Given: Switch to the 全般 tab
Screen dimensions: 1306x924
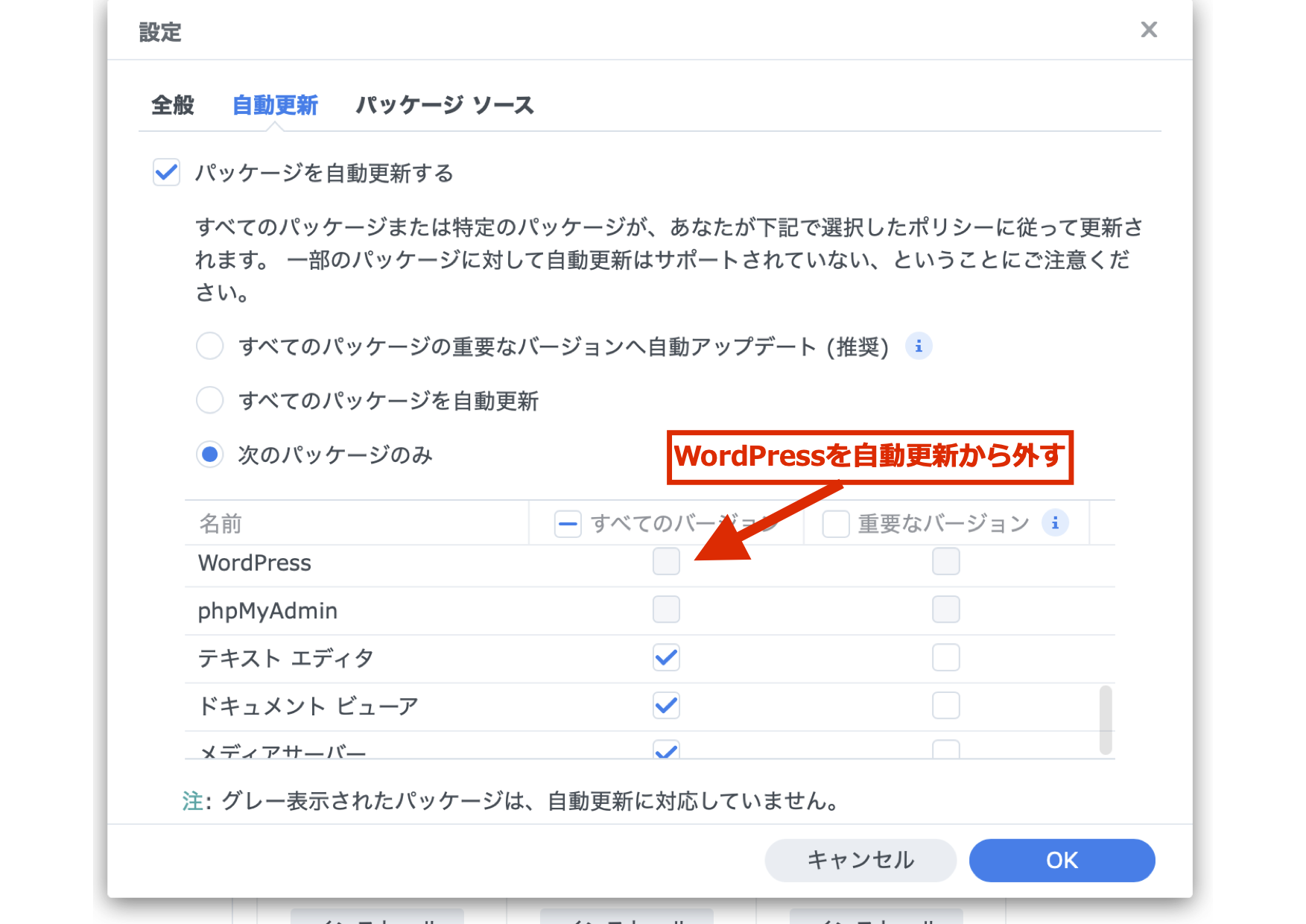Looking at the screenshot, I should pyautogui.click(x=172, y=105).
